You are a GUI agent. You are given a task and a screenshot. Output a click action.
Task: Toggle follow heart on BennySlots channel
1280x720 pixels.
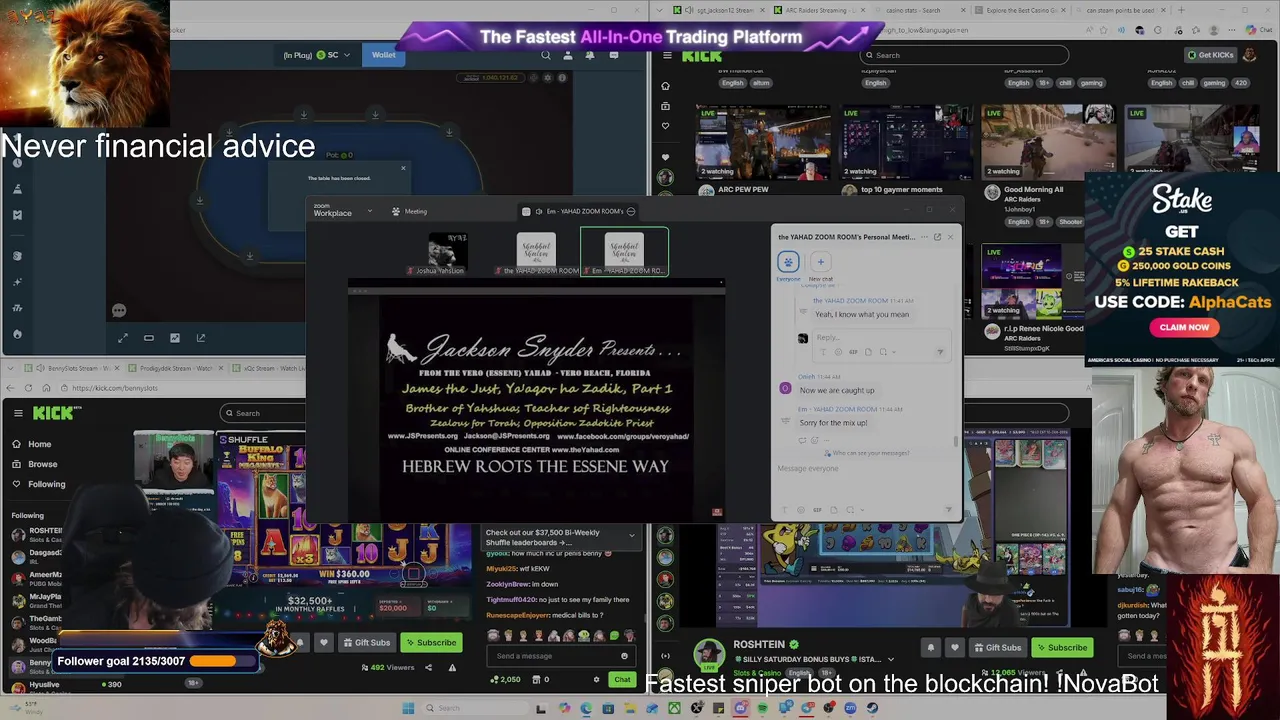click(x=324, y=643)
